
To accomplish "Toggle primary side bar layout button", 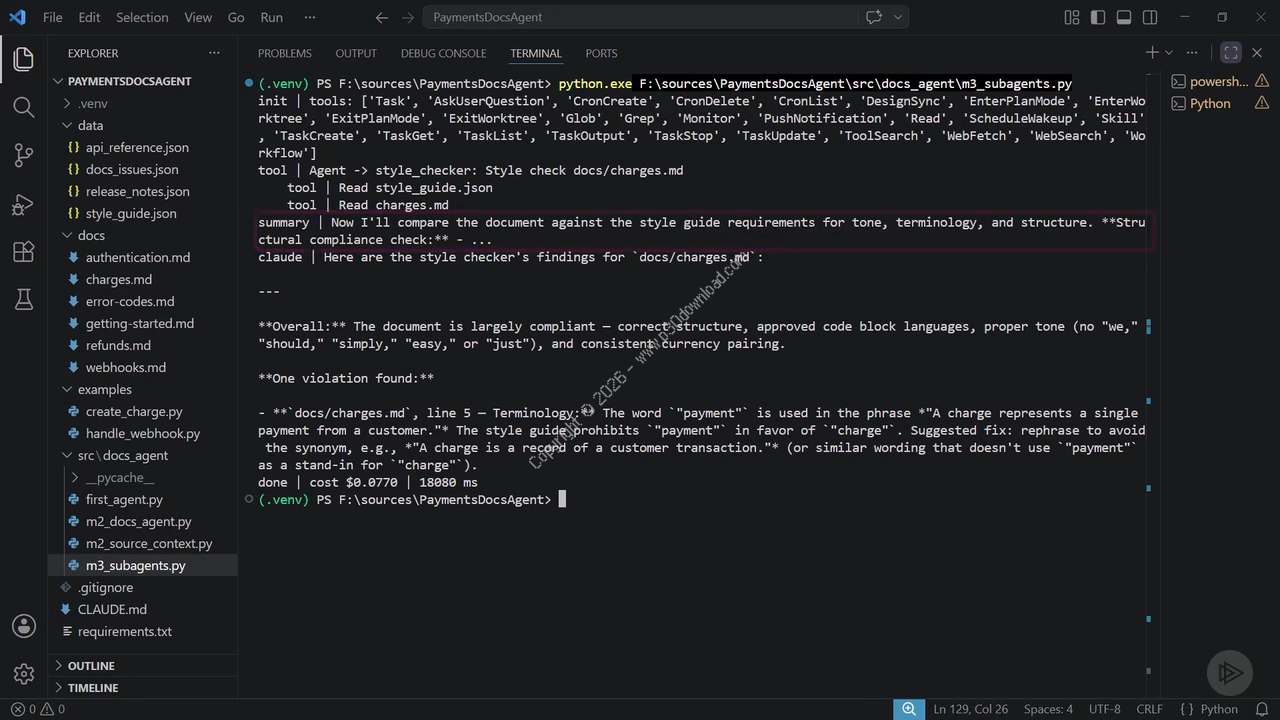I will pos(1098,17).
